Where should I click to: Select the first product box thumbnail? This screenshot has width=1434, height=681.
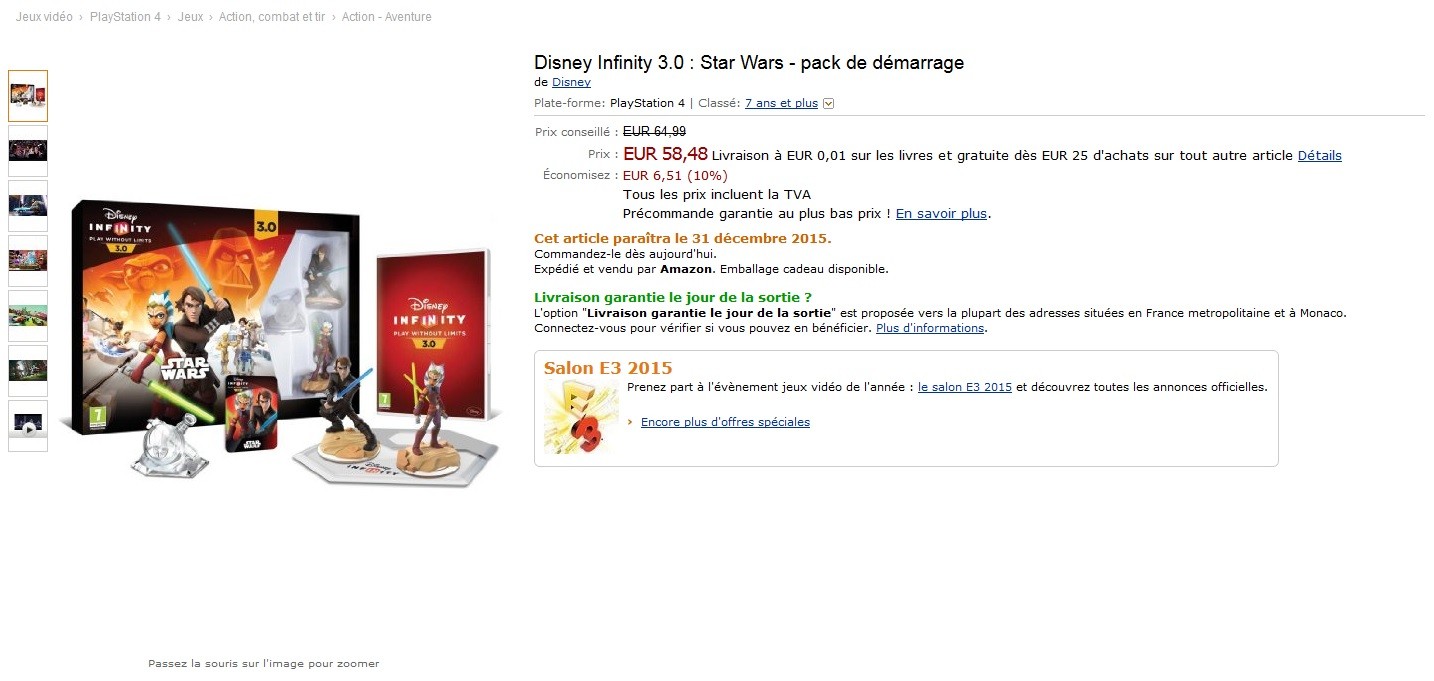pyautogui.click(x=28, y=96)
